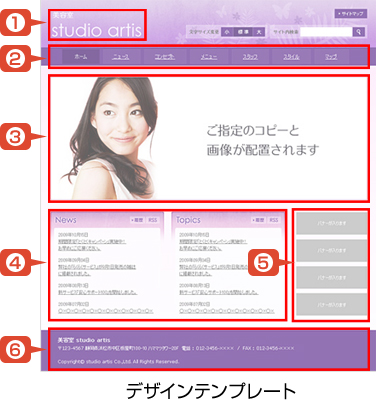Open the コンセプト navigation item

point(165,57)
